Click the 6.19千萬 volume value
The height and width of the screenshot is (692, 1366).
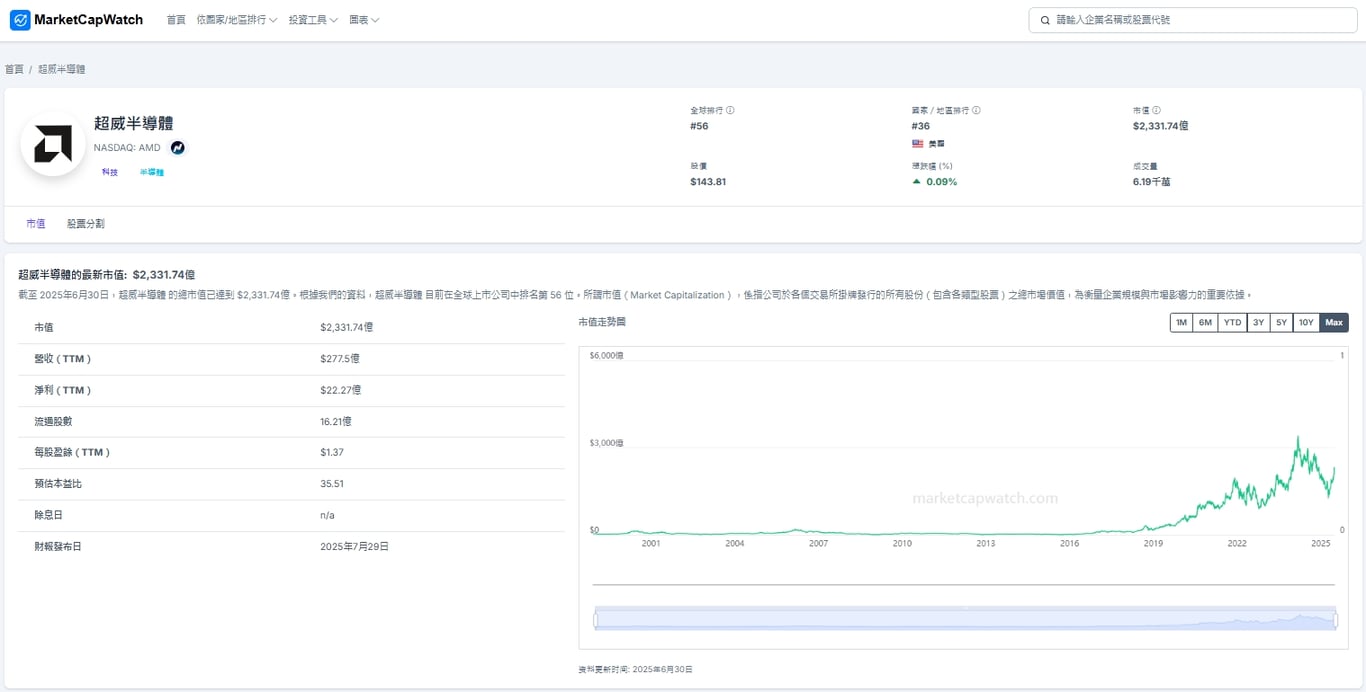1151,182
